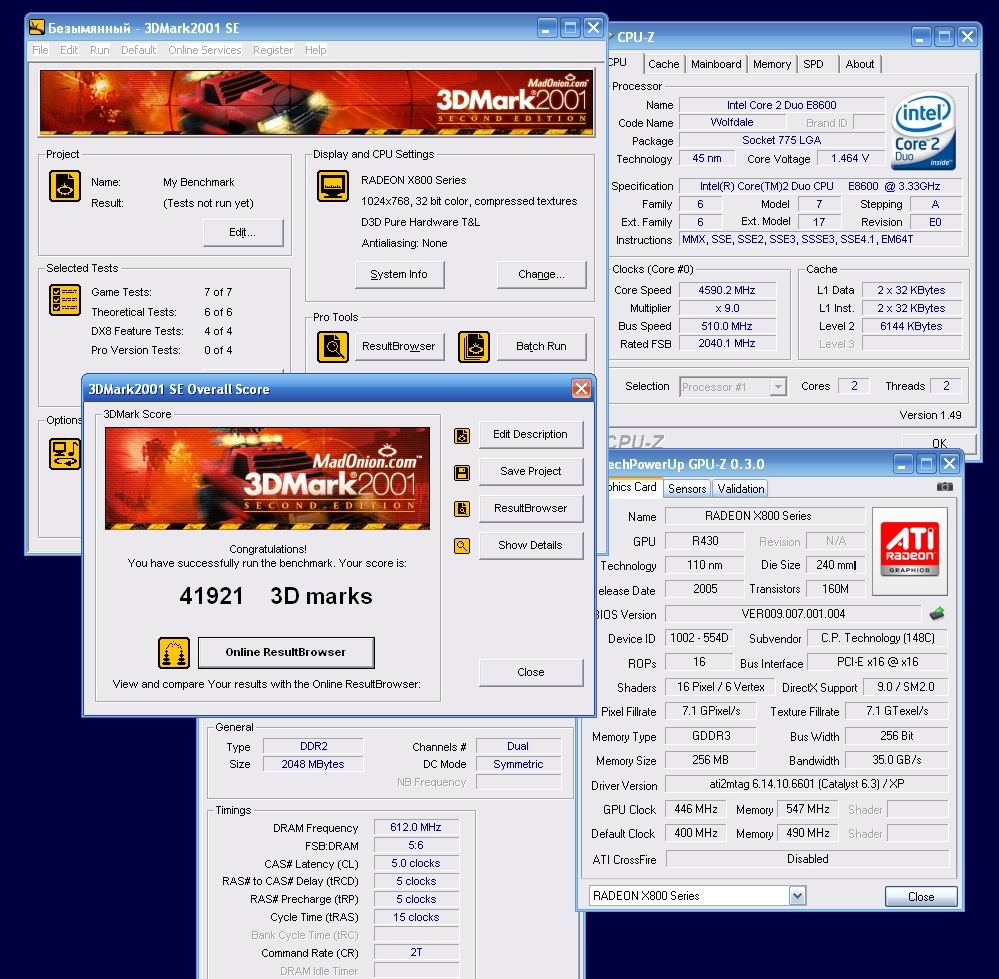999x979 pixels.
Task: Click the Close button in GPU-Z
Action: 921,897
